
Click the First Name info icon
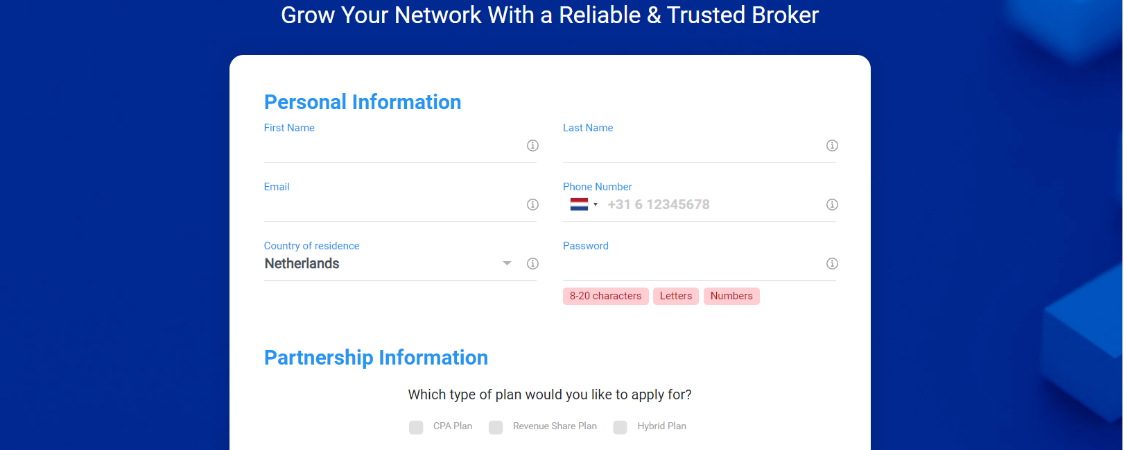(533, 145)
